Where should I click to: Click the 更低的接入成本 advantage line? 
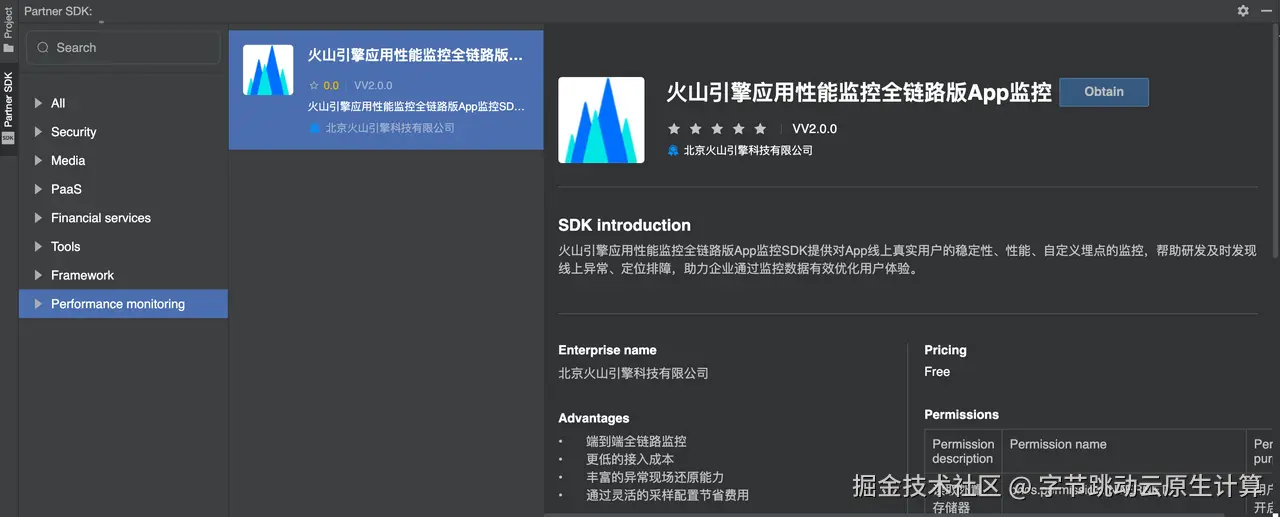[x=630, y=459]
